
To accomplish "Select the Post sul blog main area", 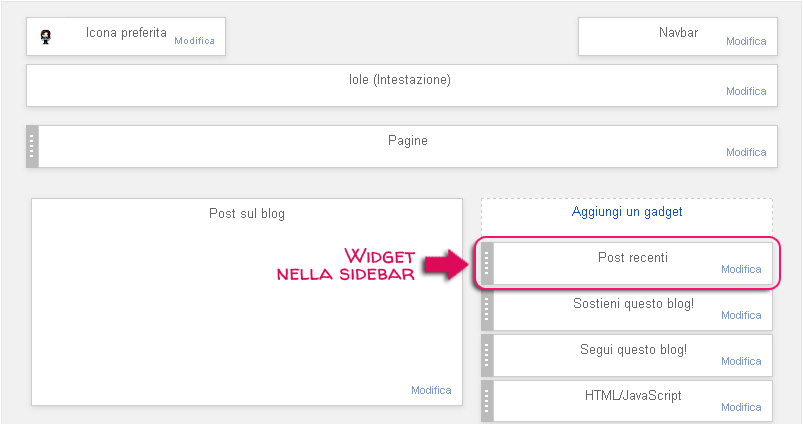I will pyautogui.click(x=247, y=302).
